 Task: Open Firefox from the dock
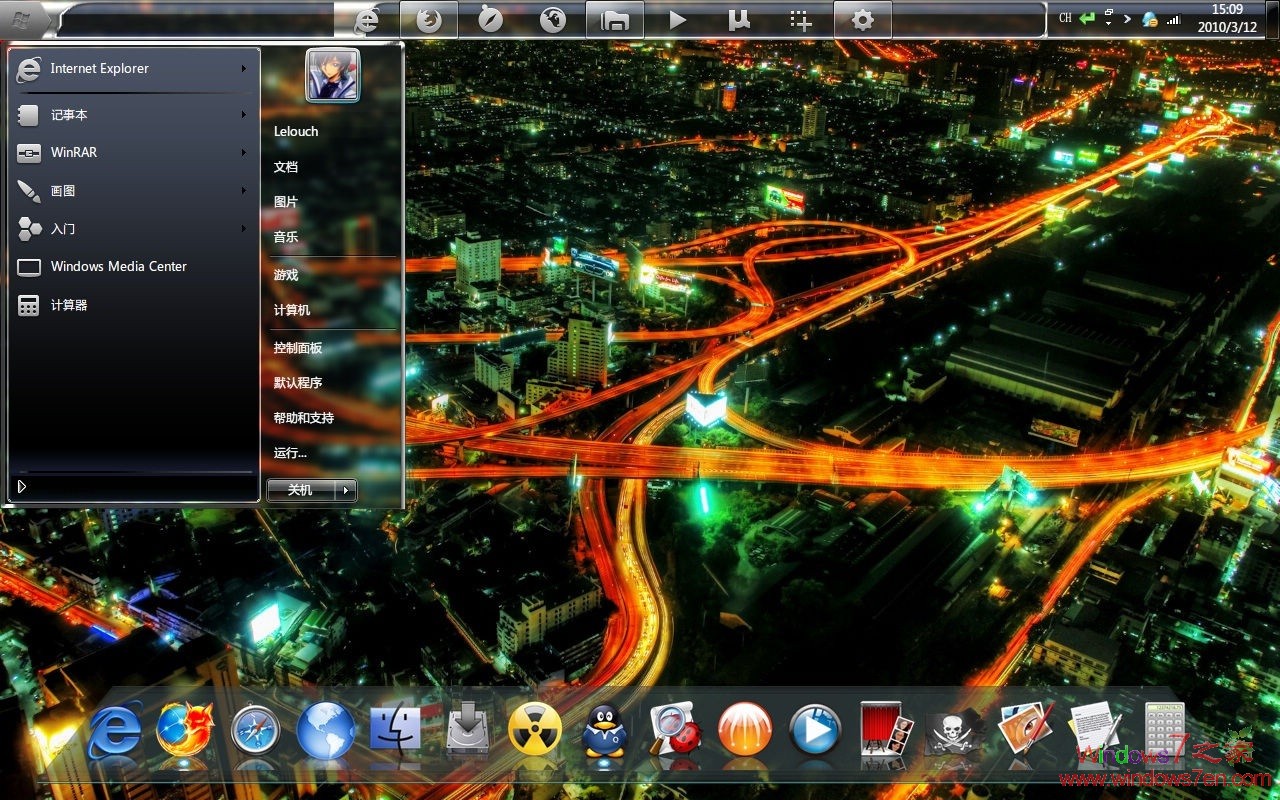click(x=184, y=730)
